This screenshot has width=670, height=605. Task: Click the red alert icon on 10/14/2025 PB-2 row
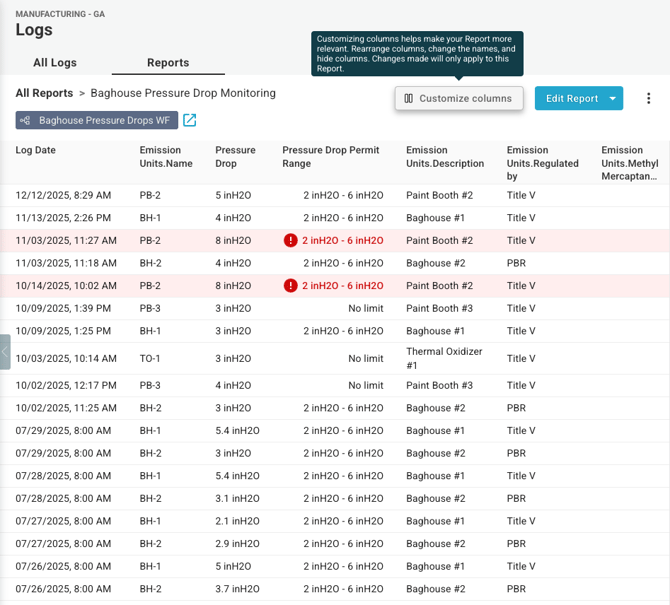(x=290, y=286)
